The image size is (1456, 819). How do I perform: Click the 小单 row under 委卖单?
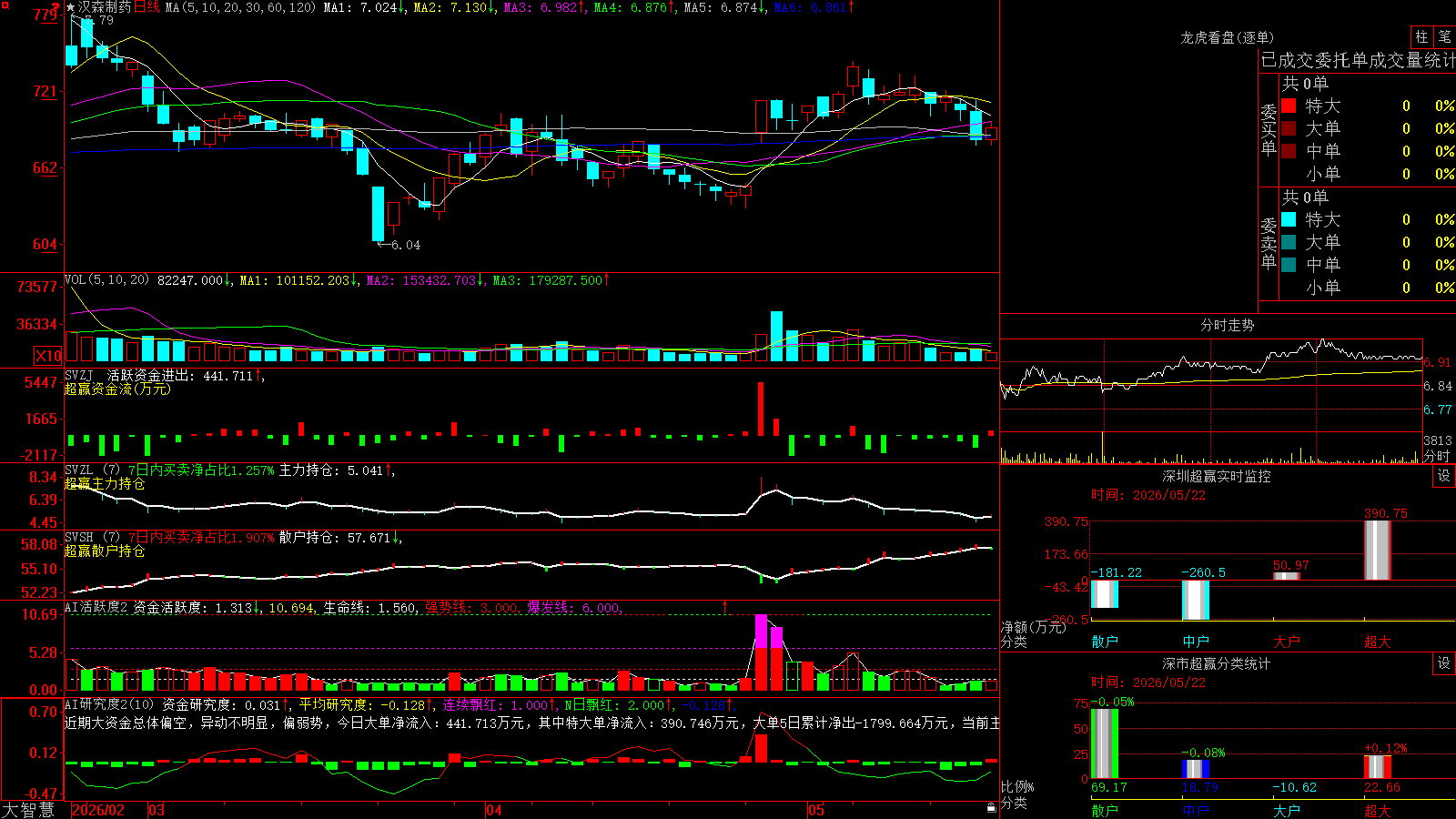click(x=1368, y=288)
